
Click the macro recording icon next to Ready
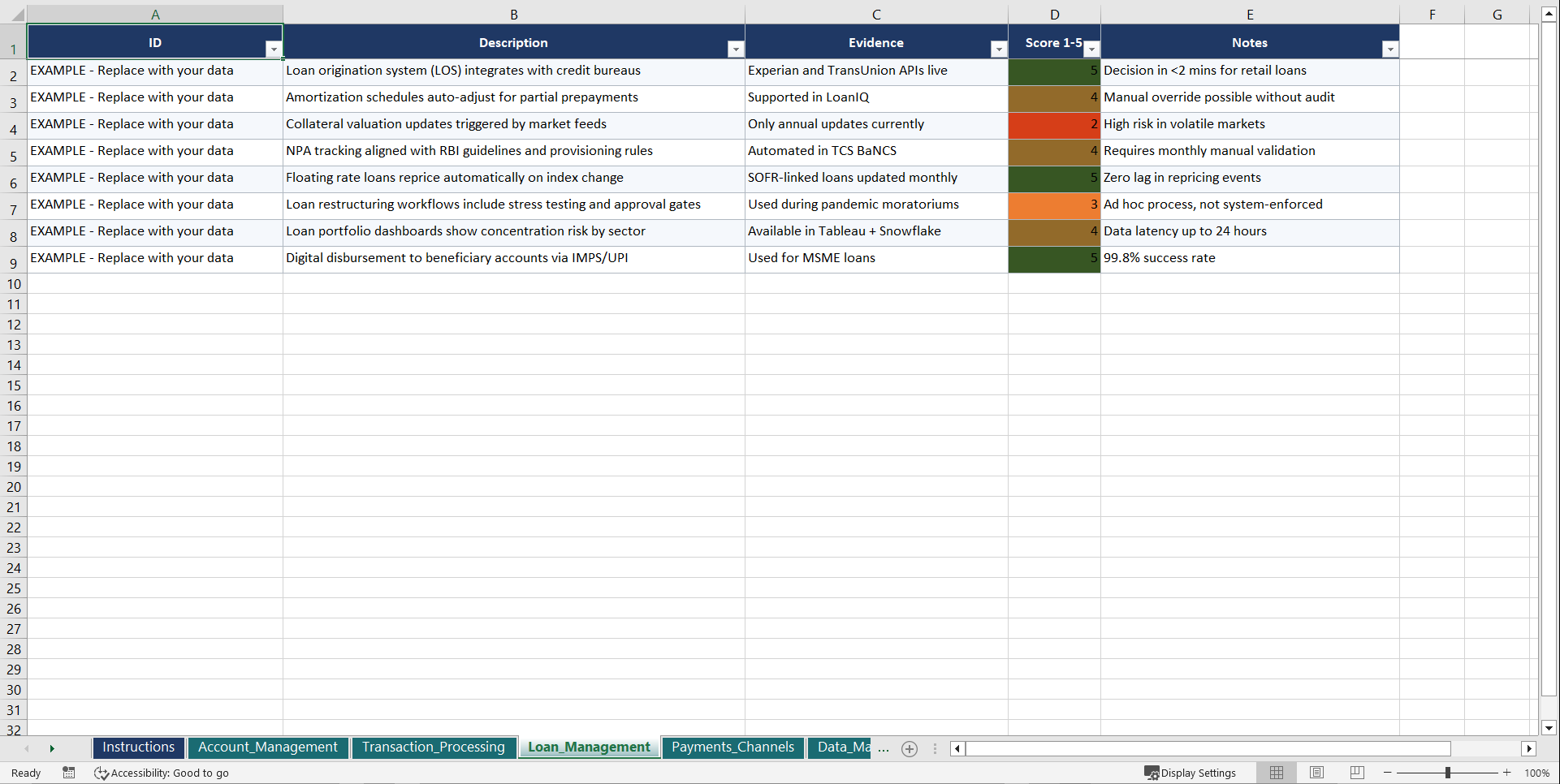click(68, 773)
